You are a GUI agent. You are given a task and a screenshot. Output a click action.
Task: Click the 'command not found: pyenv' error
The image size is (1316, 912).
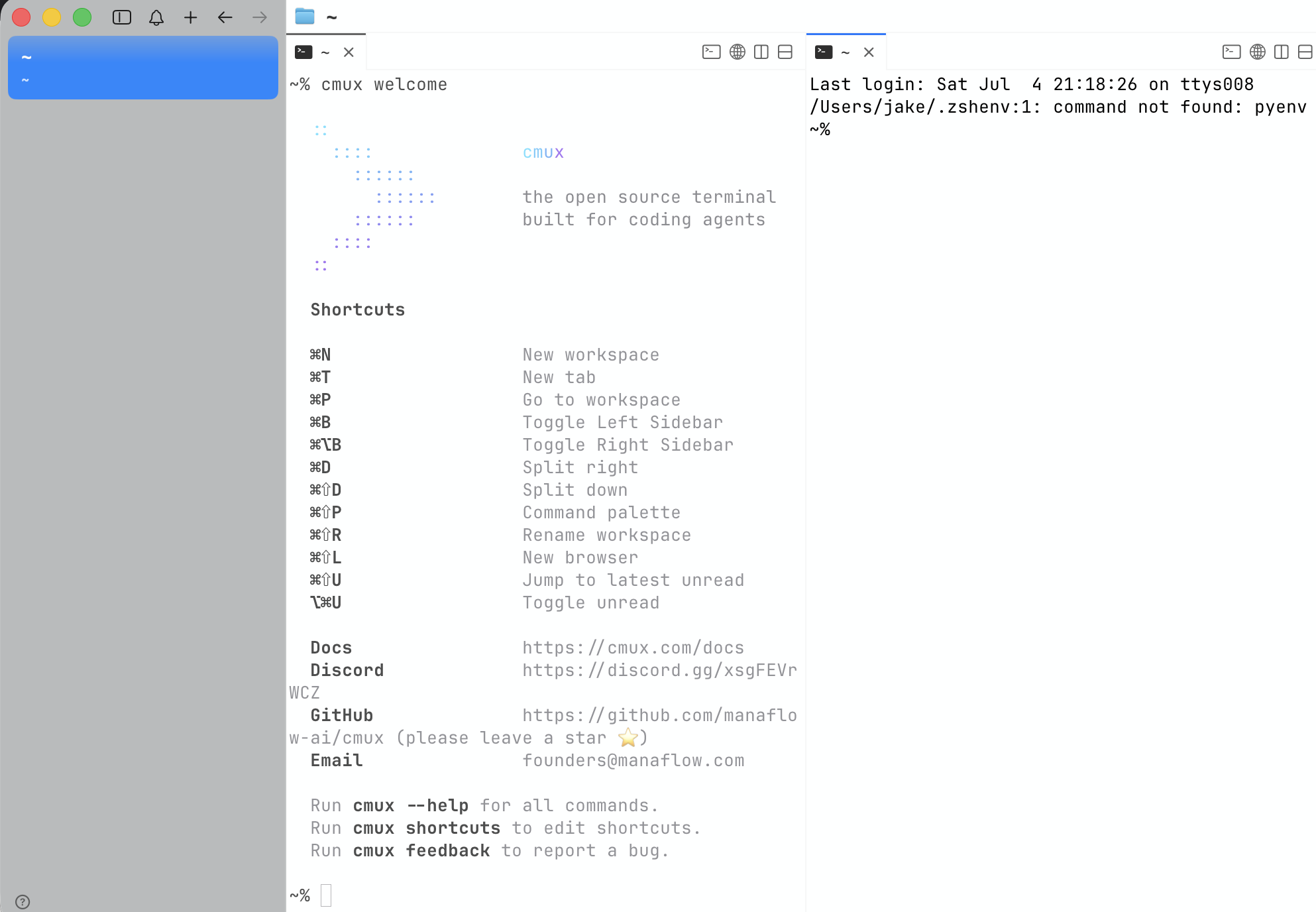1180,107
